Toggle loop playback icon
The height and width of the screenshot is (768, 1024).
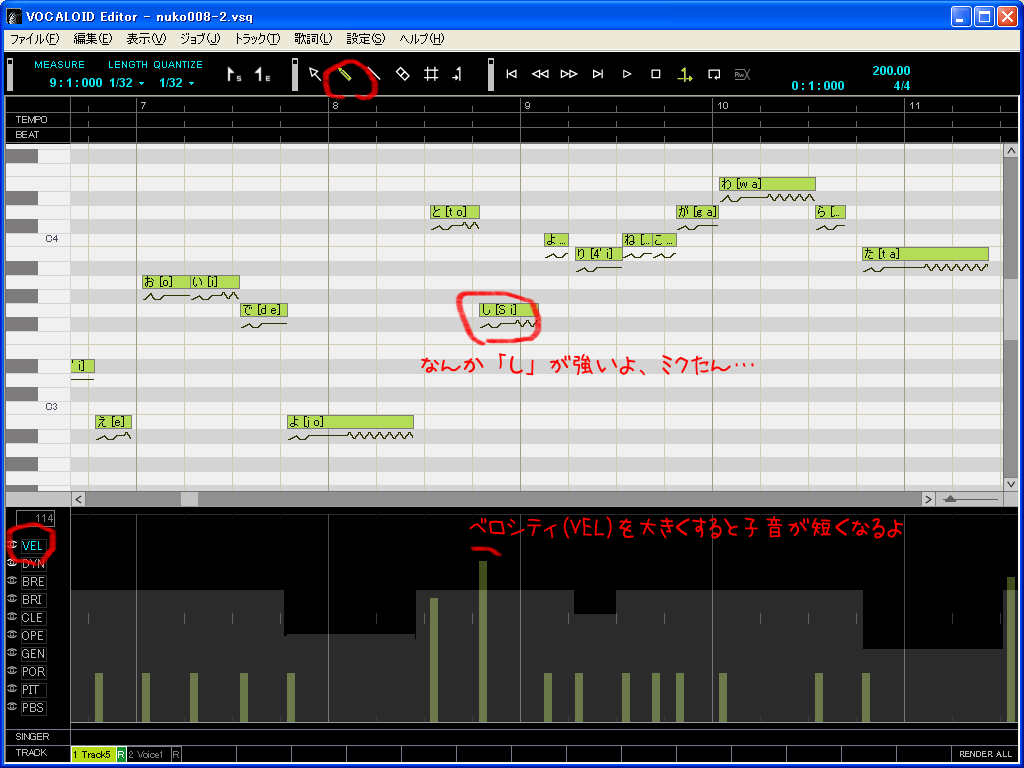pos(714,74)
